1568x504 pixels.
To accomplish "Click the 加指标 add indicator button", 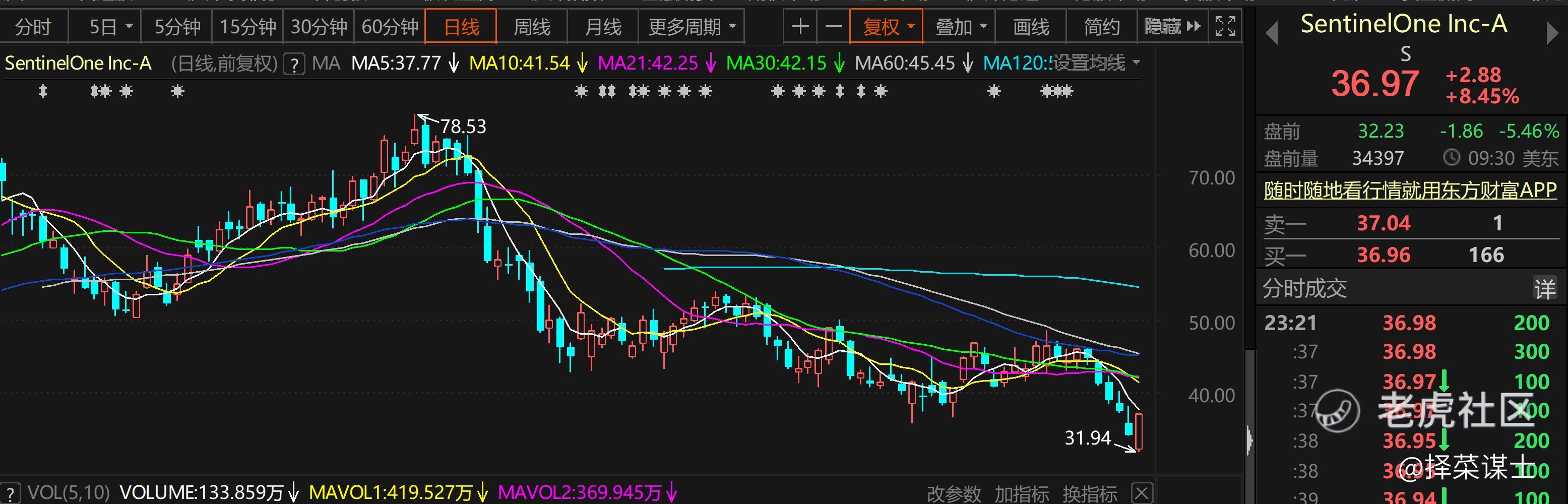I will pos(1021,493).
